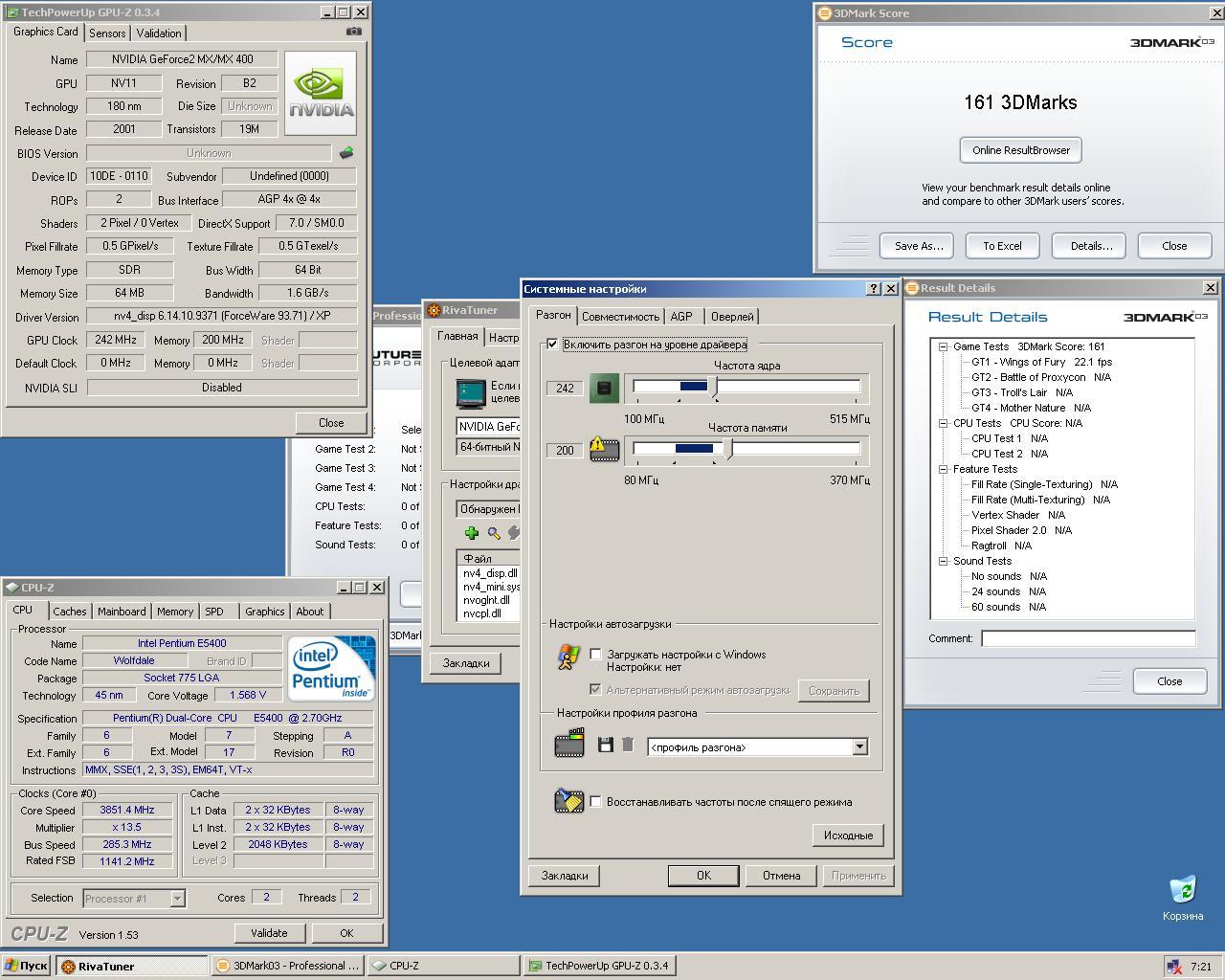Open CPU-Z About tab
This screenshot has width=1225, height=980.
(x=309, y=611)
